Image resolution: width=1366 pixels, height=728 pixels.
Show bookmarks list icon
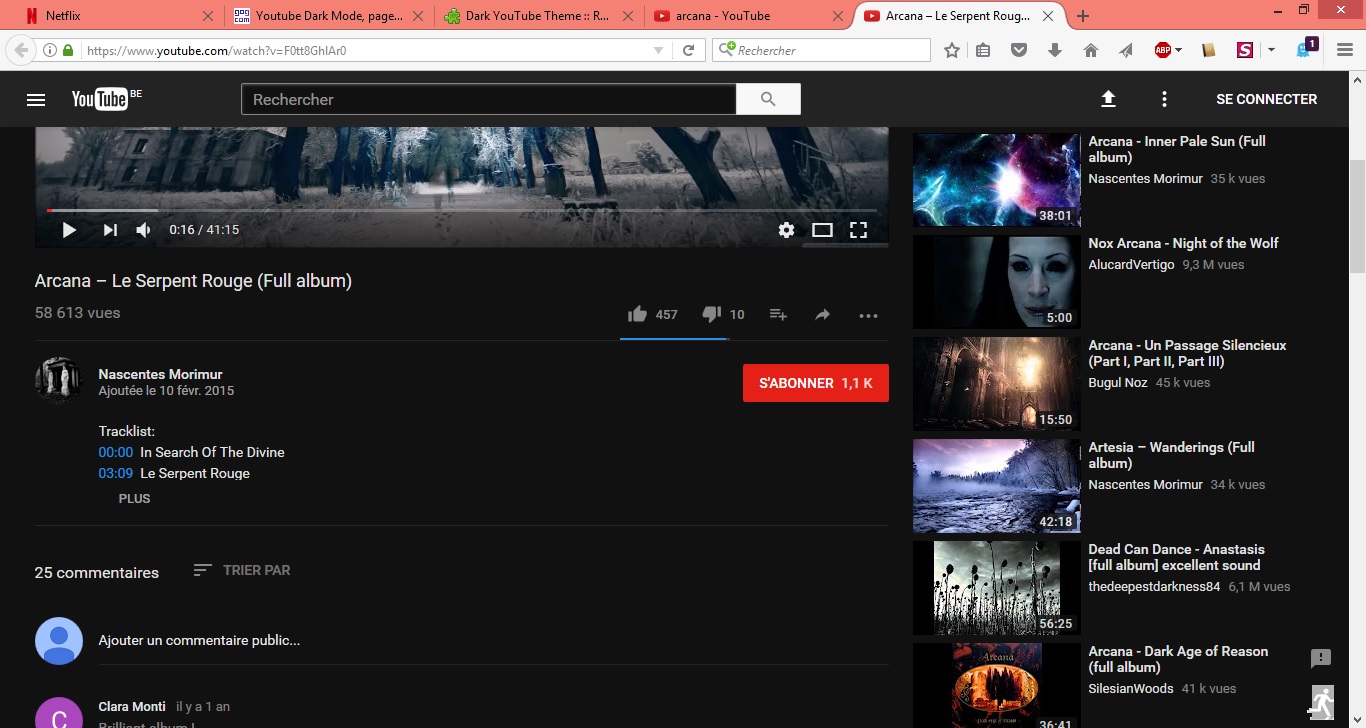tap(984, 50)
